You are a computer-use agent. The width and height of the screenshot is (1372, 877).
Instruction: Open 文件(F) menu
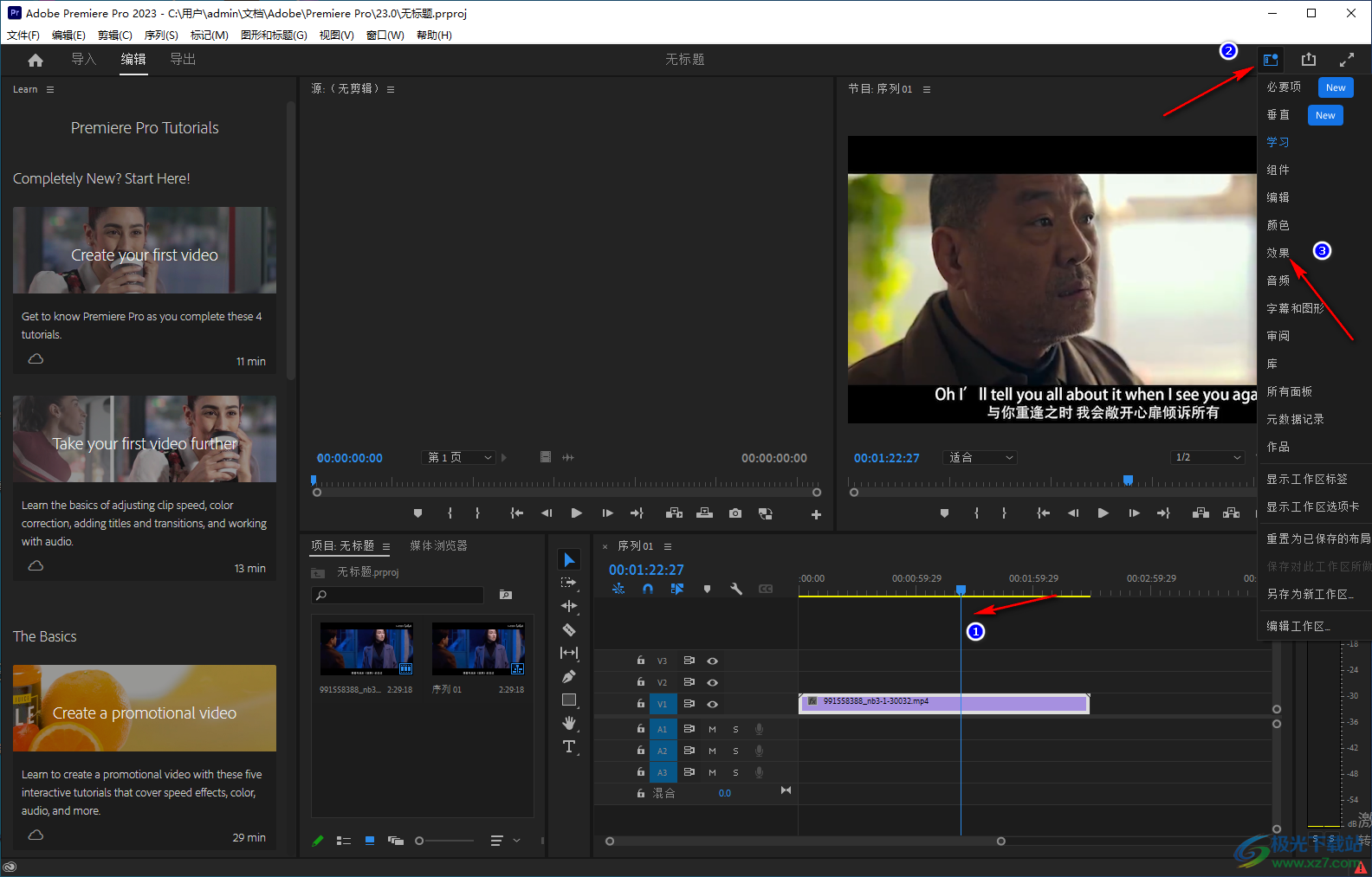pyautogui.click(x=23, y=35)
